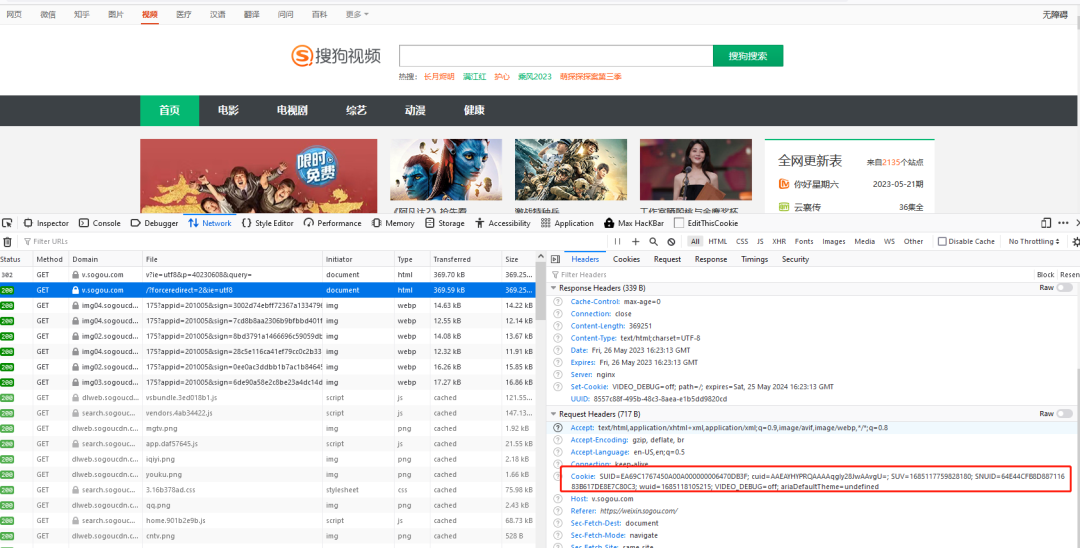Clear network log with trash icon
This screenshot has width=1080, height=548.
8,242
